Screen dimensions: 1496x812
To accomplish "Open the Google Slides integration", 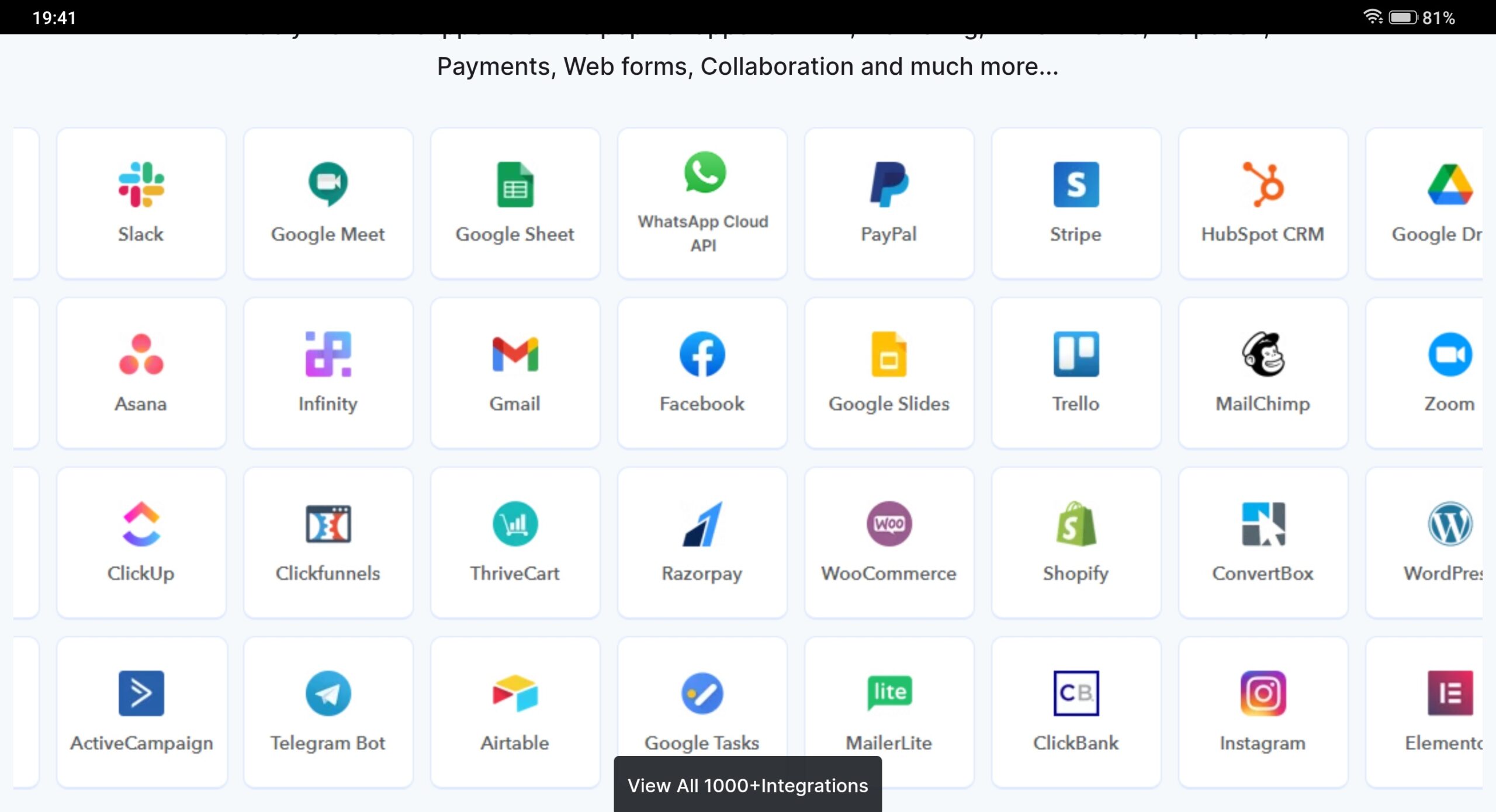I will [889, 373].
